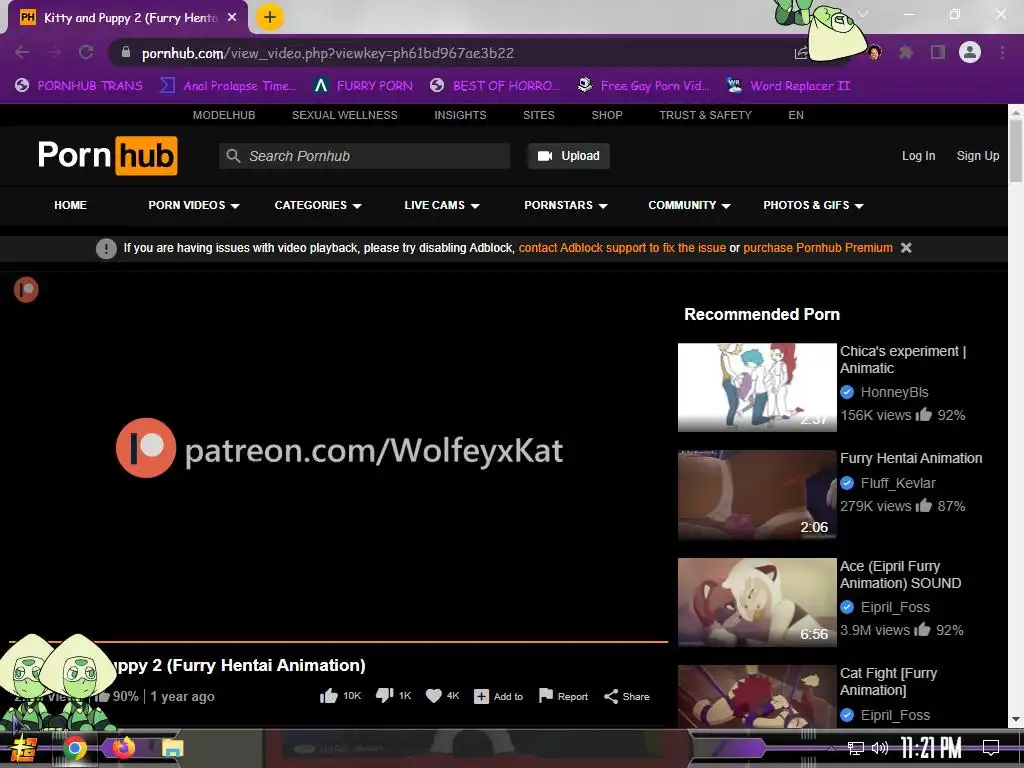This screenshot has width=1024, height=768.
Task: Open the Word Replacer II bookmark
Action: coord(789,86)
